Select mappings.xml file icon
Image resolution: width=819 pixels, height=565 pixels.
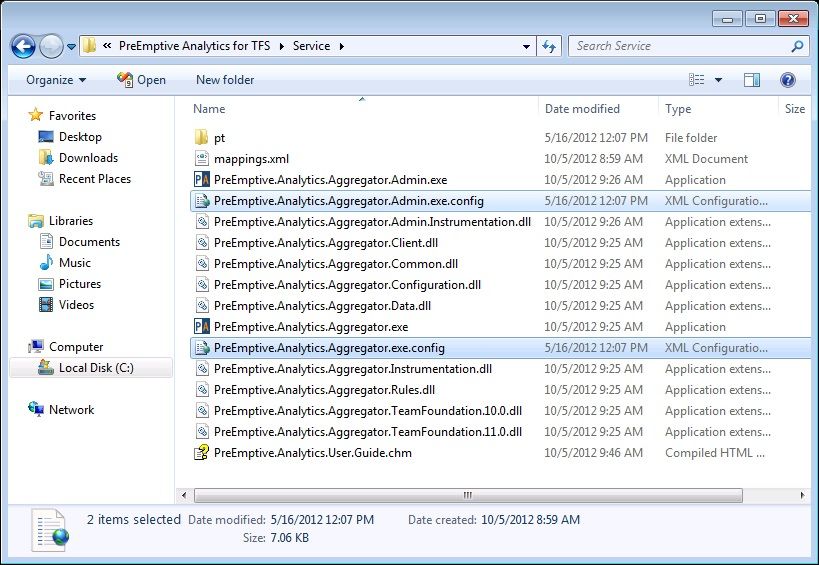[202, 158]
